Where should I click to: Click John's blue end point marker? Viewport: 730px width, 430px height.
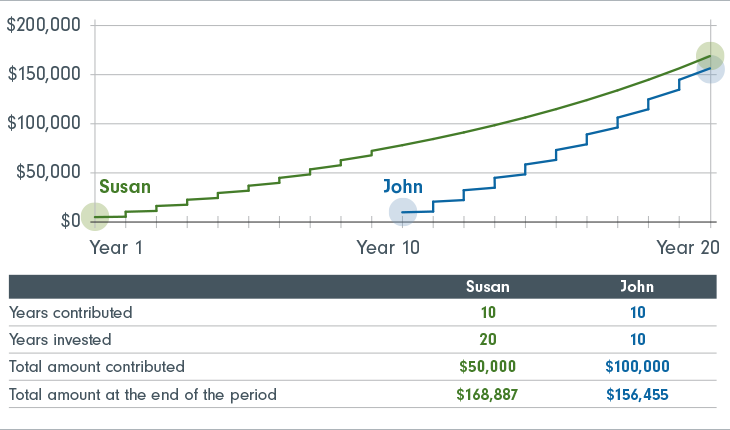coord(710,70)
